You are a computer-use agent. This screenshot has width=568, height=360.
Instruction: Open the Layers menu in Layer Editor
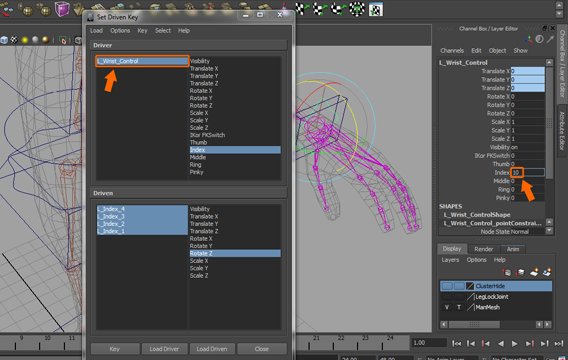pos(450,260)
